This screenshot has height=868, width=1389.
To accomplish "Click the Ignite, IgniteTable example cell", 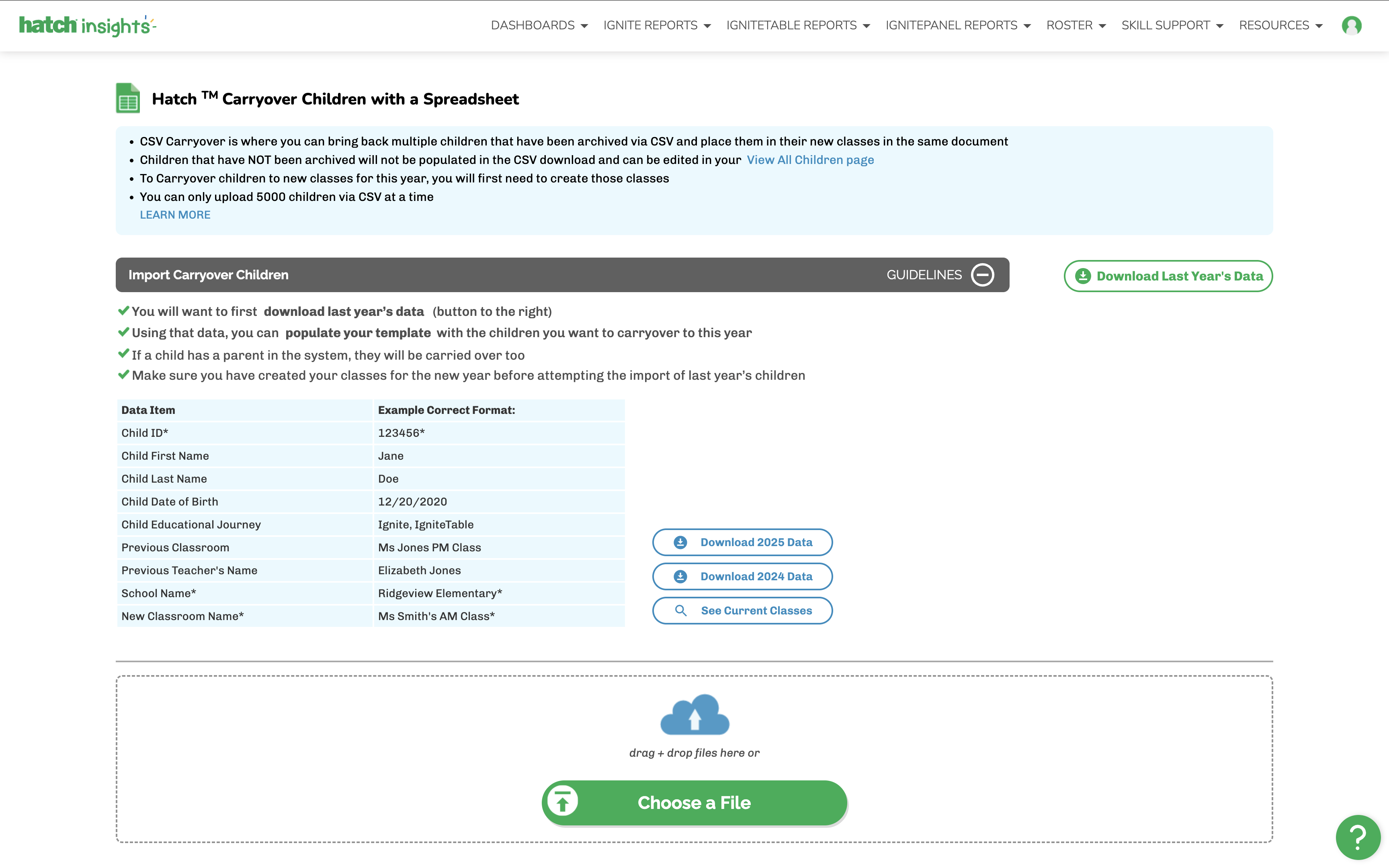I will coord(499,525).
